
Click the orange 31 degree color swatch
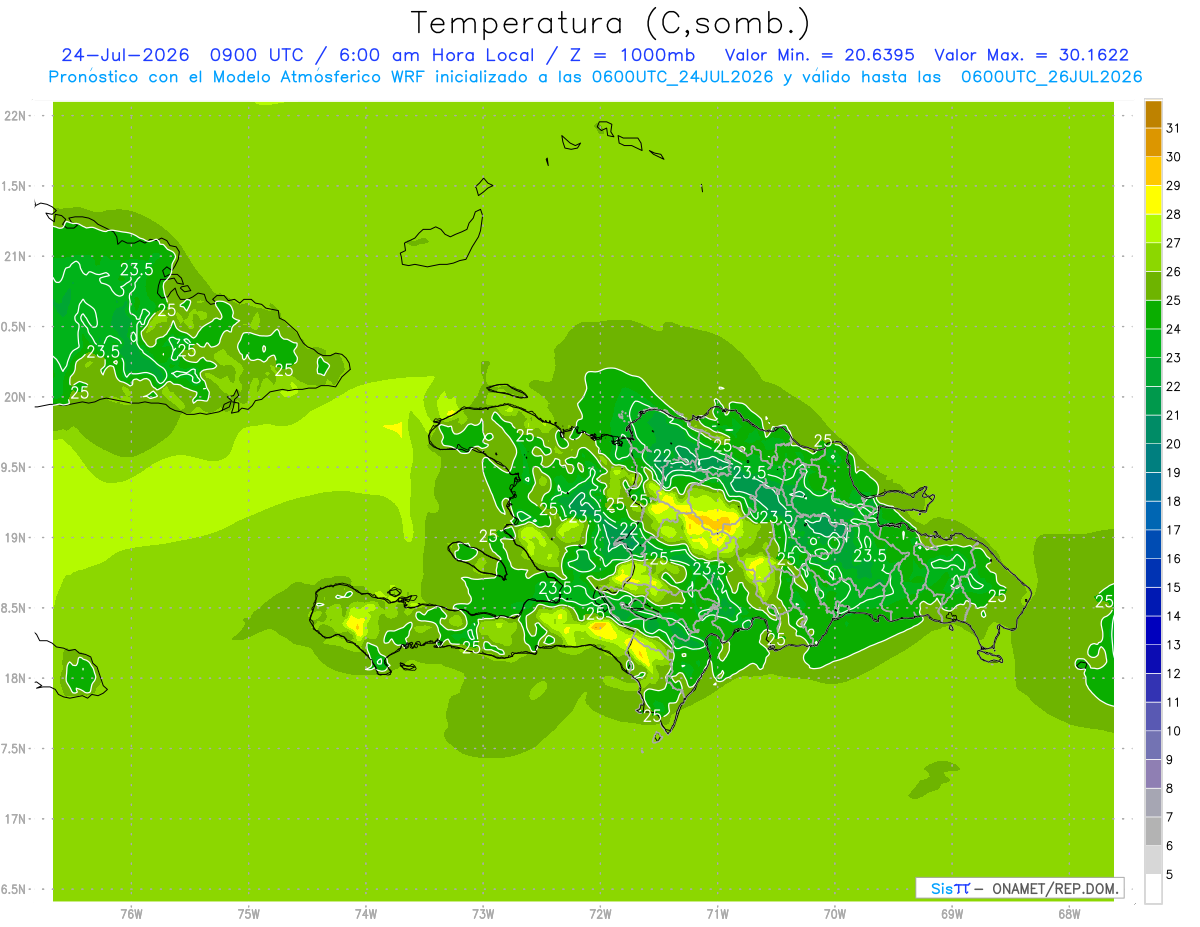[1153, 114]
